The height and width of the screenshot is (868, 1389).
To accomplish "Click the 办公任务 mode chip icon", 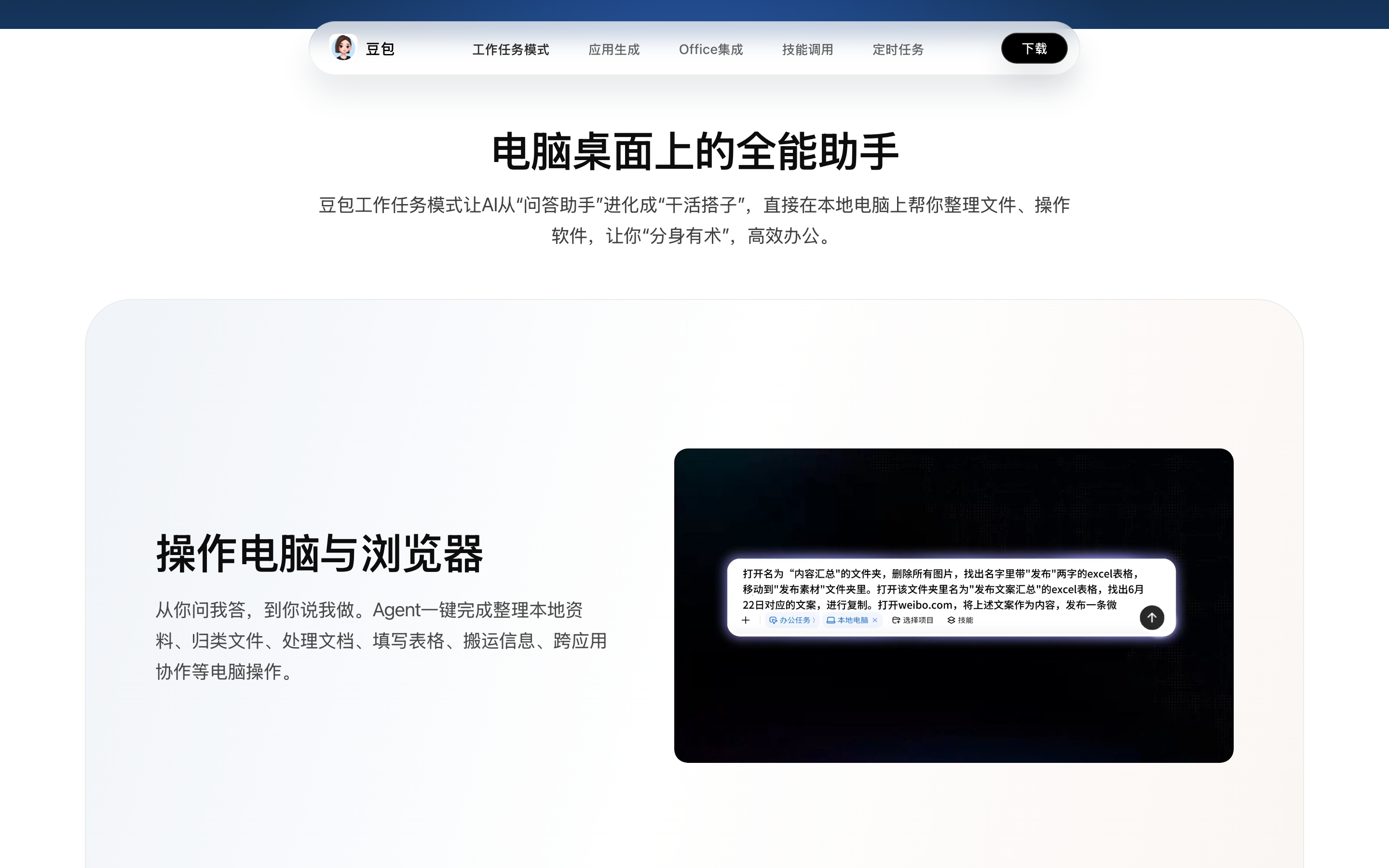I will 773,621.
